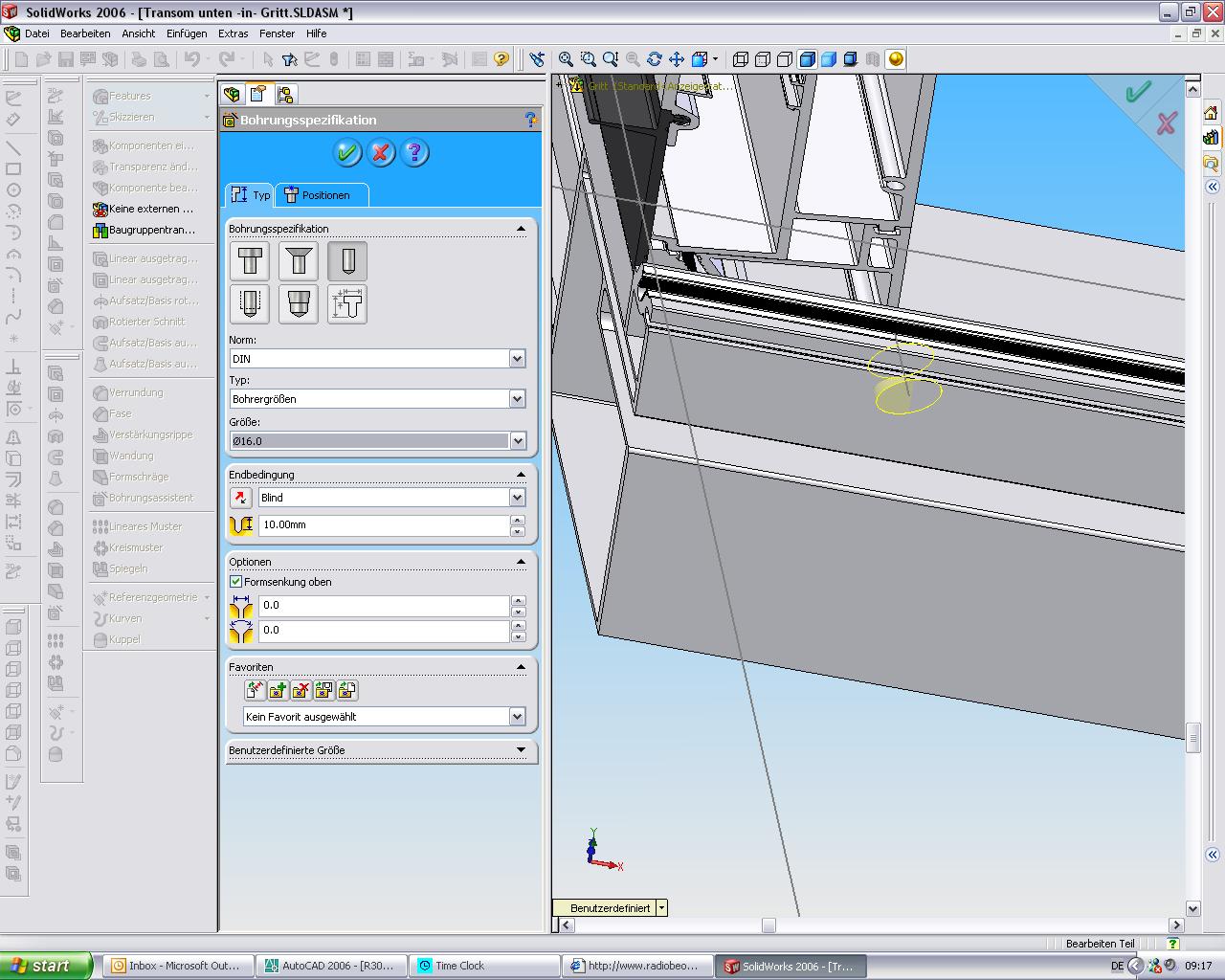The height and width of the screenshot is (980, 1225).
Task: Click the horizontal scrollbar thumb below viewport
Action: tap(768, 925)
